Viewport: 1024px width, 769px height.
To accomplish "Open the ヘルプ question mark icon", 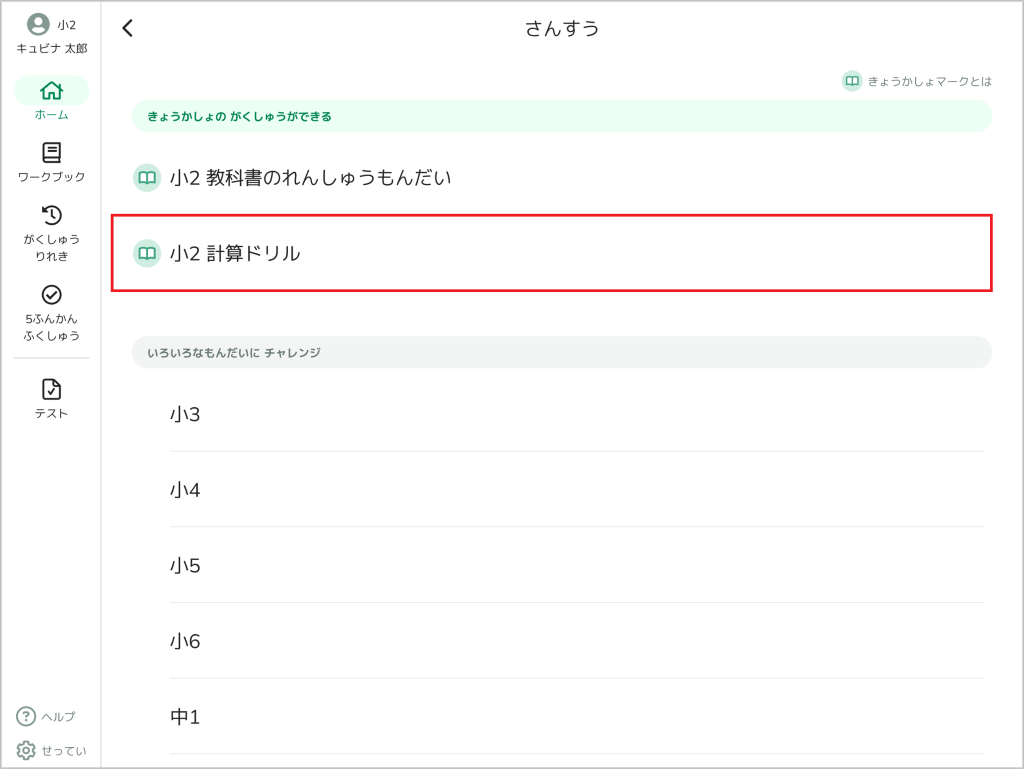I will coord(26,716).
